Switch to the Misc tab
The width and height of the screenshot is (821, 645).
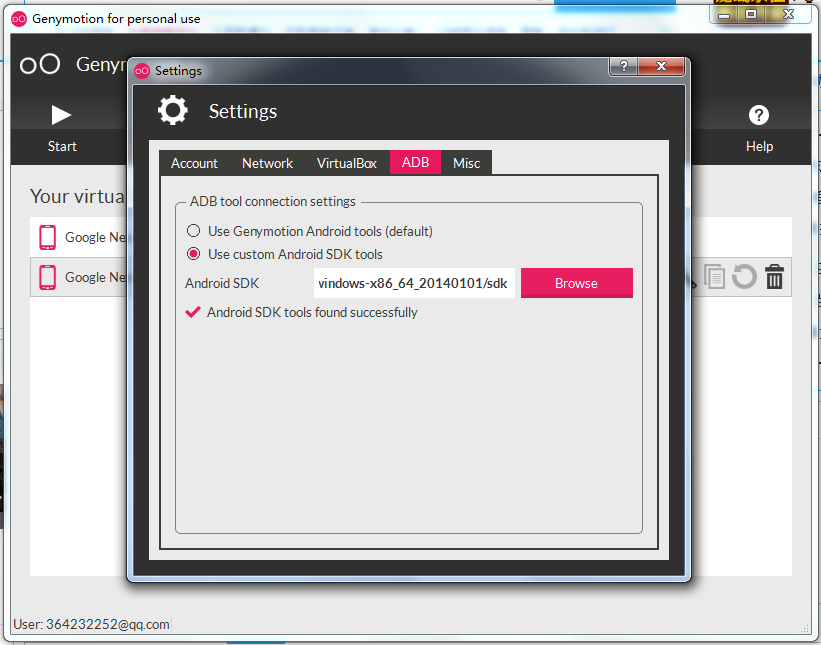466,163
